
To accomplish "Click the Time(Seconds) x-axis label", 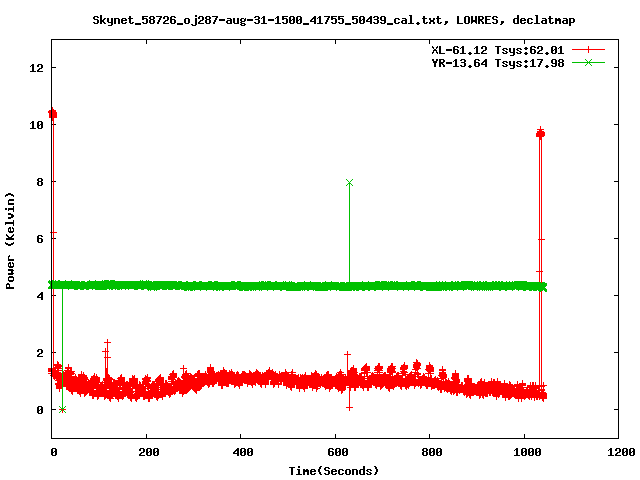I will [333, 471].
